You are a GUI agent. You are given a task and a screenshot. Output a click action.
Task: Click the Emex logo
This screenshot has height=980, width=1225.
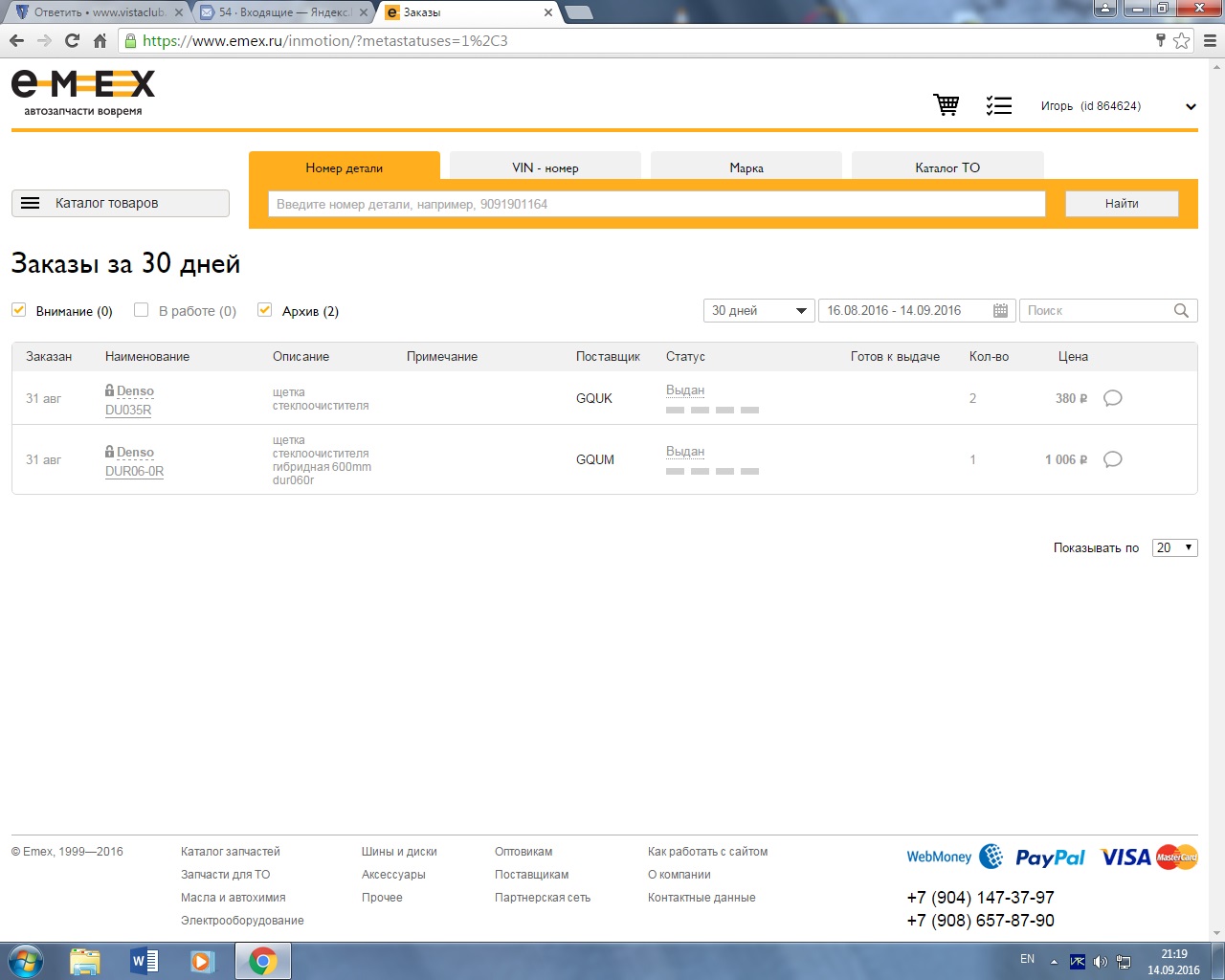coord(83,92)
